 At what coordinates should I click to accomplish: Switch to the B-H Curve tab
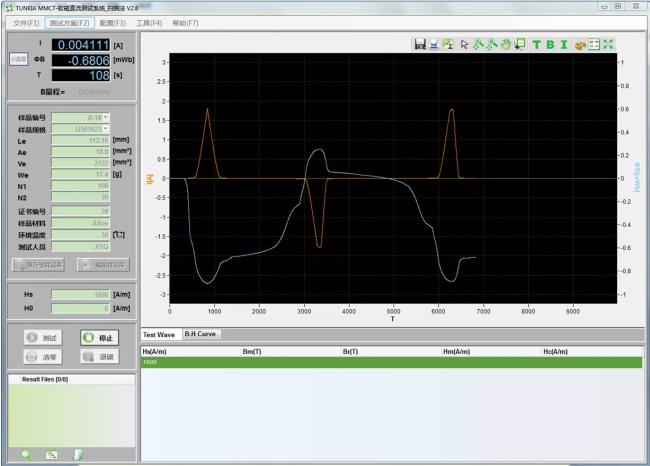(x=200, y=334)
